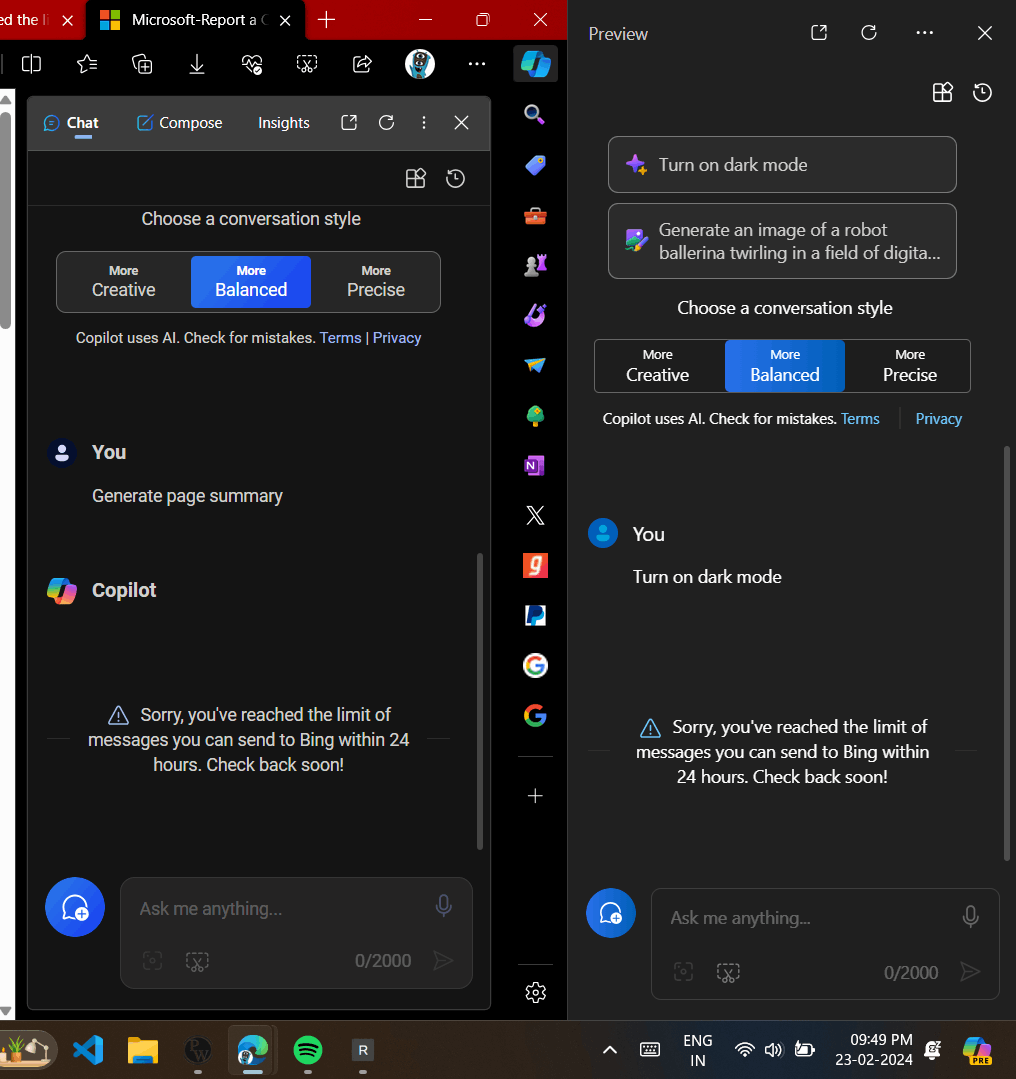Open the Games chess sidebar icon
The width and height of the screenshot is (1016, 1079).
(535, 265)
